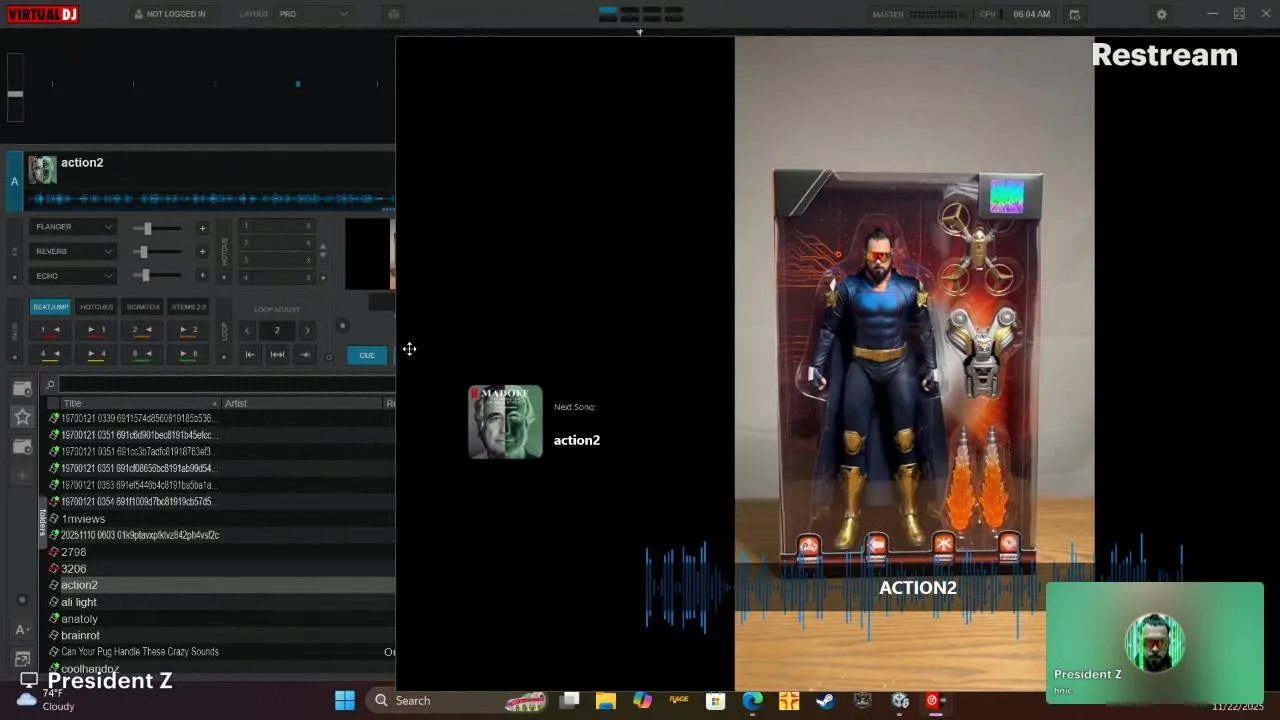Screen dimensions: 1280x720
Task: Sort by Artist column header
Action: point(302,403)
